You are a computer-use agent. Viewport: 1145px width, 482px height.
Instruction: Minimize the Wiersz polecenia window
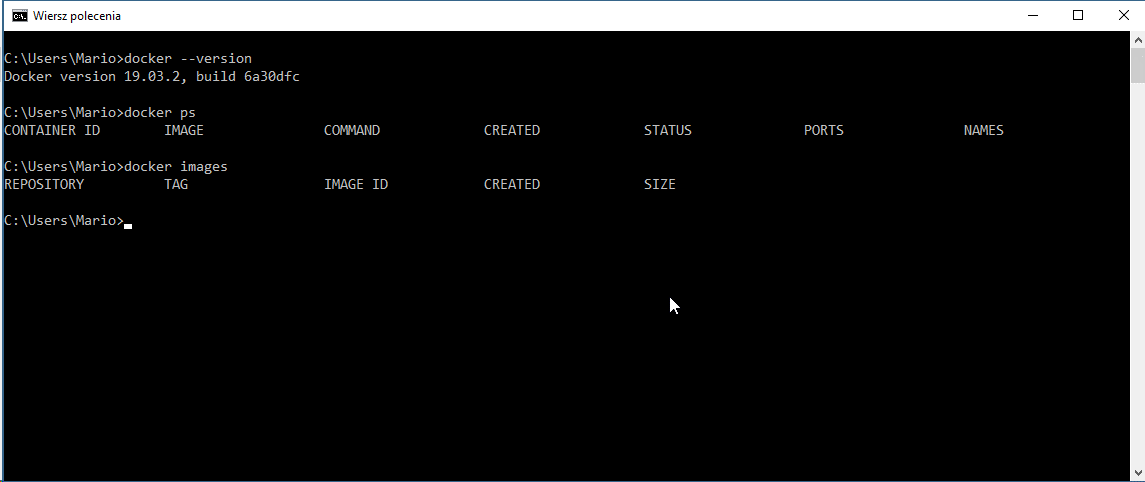point(1031,15)
